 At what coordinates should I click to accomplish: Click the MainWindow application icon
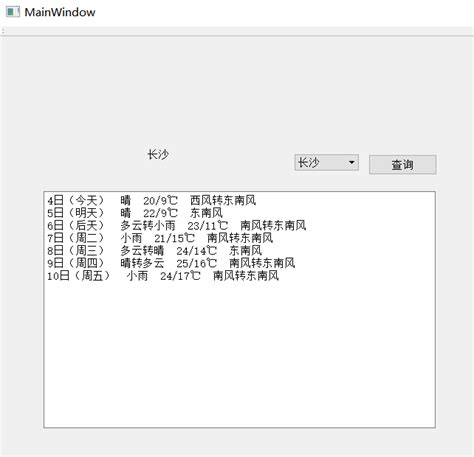(x=13, y=12)
